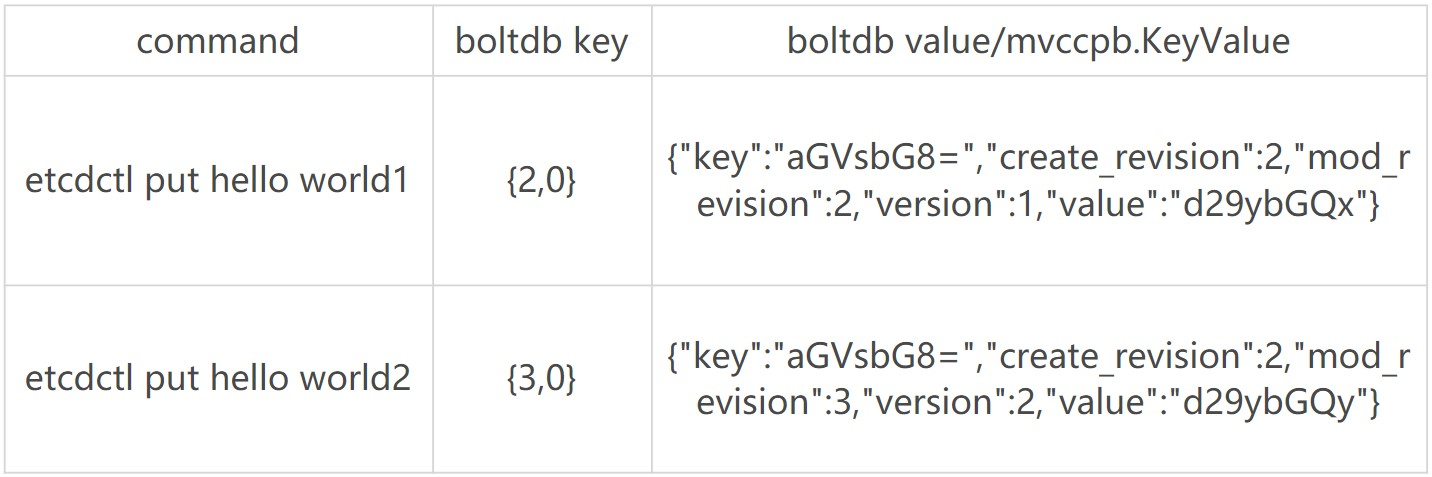The image size is (1432, 477).
Task: Select the "etcdctl put hello world1" cell
Action: (x=218, y=181)
